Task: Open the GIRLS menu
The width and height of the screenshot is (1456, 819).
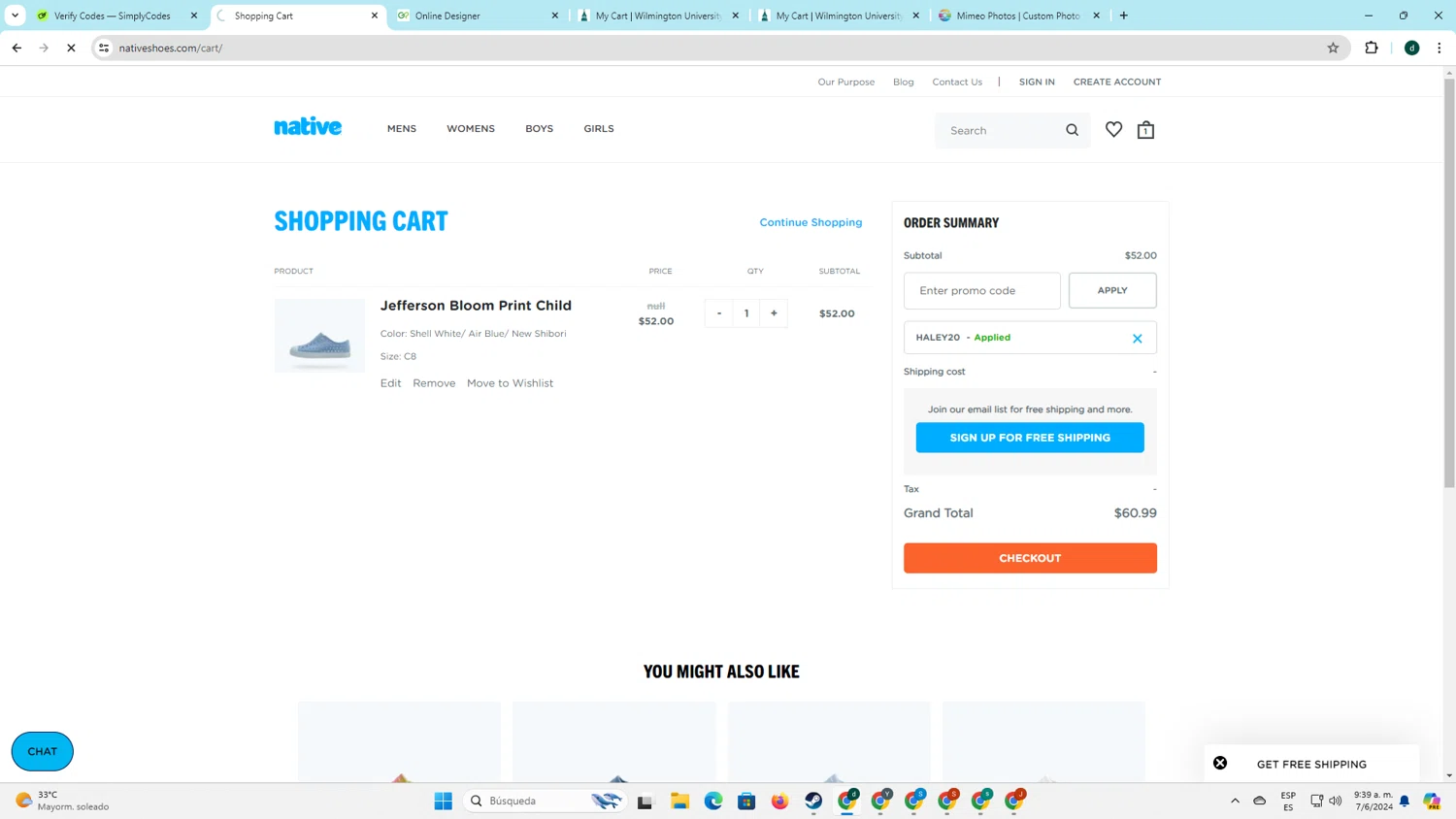Action: (599, 128)
